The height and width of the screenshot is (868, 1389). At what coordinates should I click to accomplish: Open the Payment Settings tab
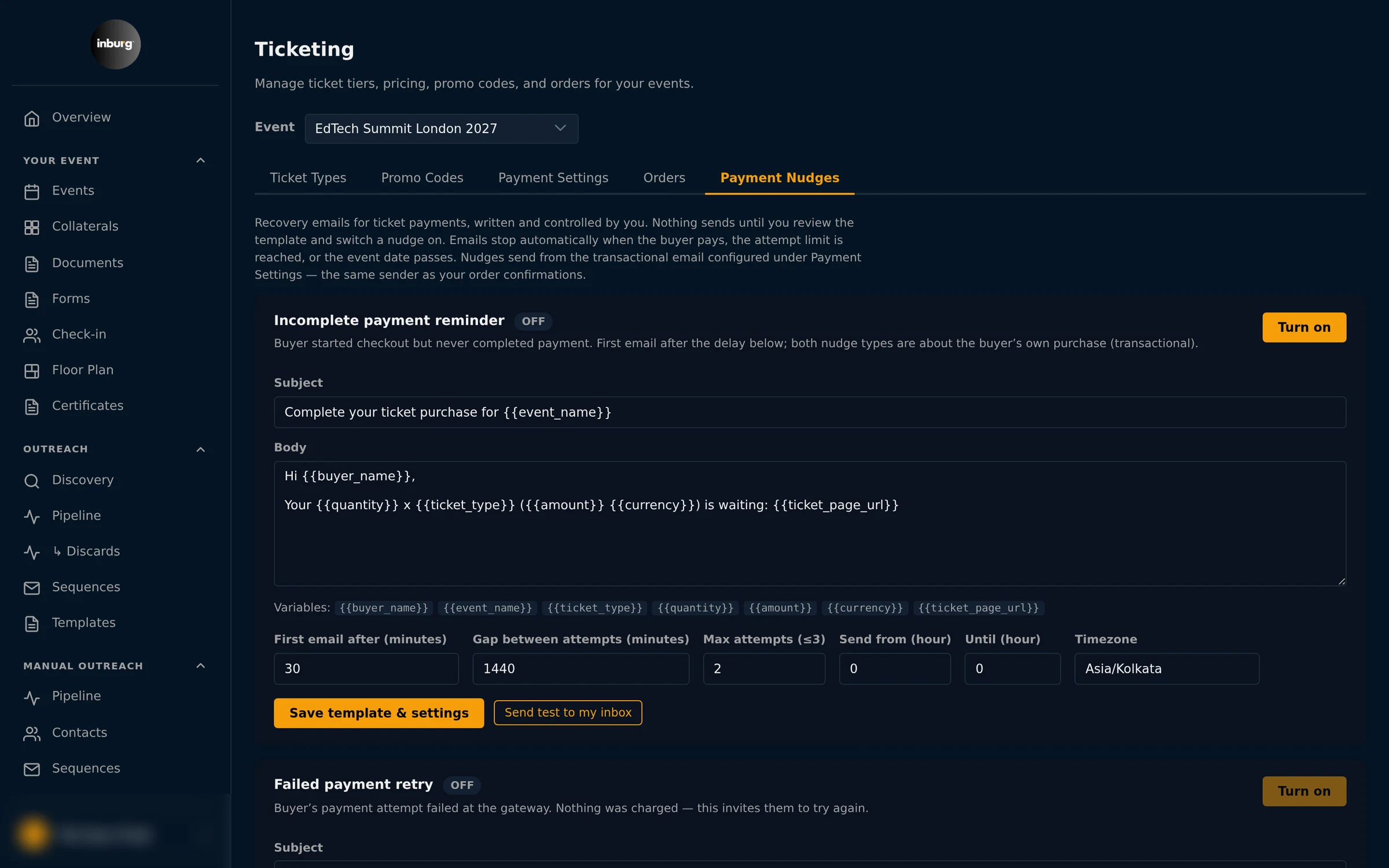553,178
